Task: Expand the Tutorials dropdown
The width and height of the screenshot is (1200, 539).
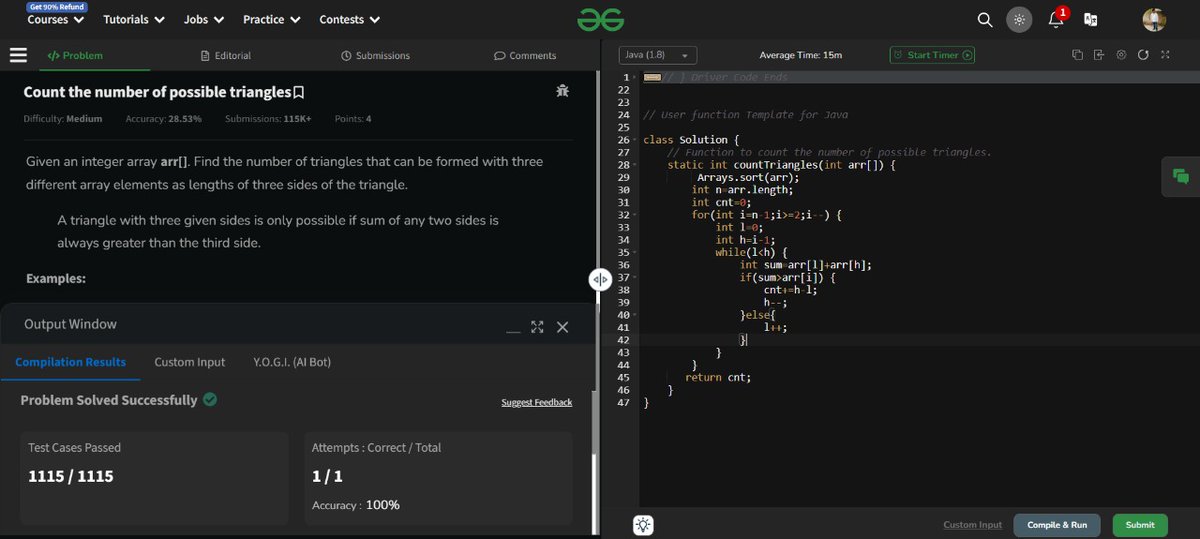Action: (x=134, y=19)
